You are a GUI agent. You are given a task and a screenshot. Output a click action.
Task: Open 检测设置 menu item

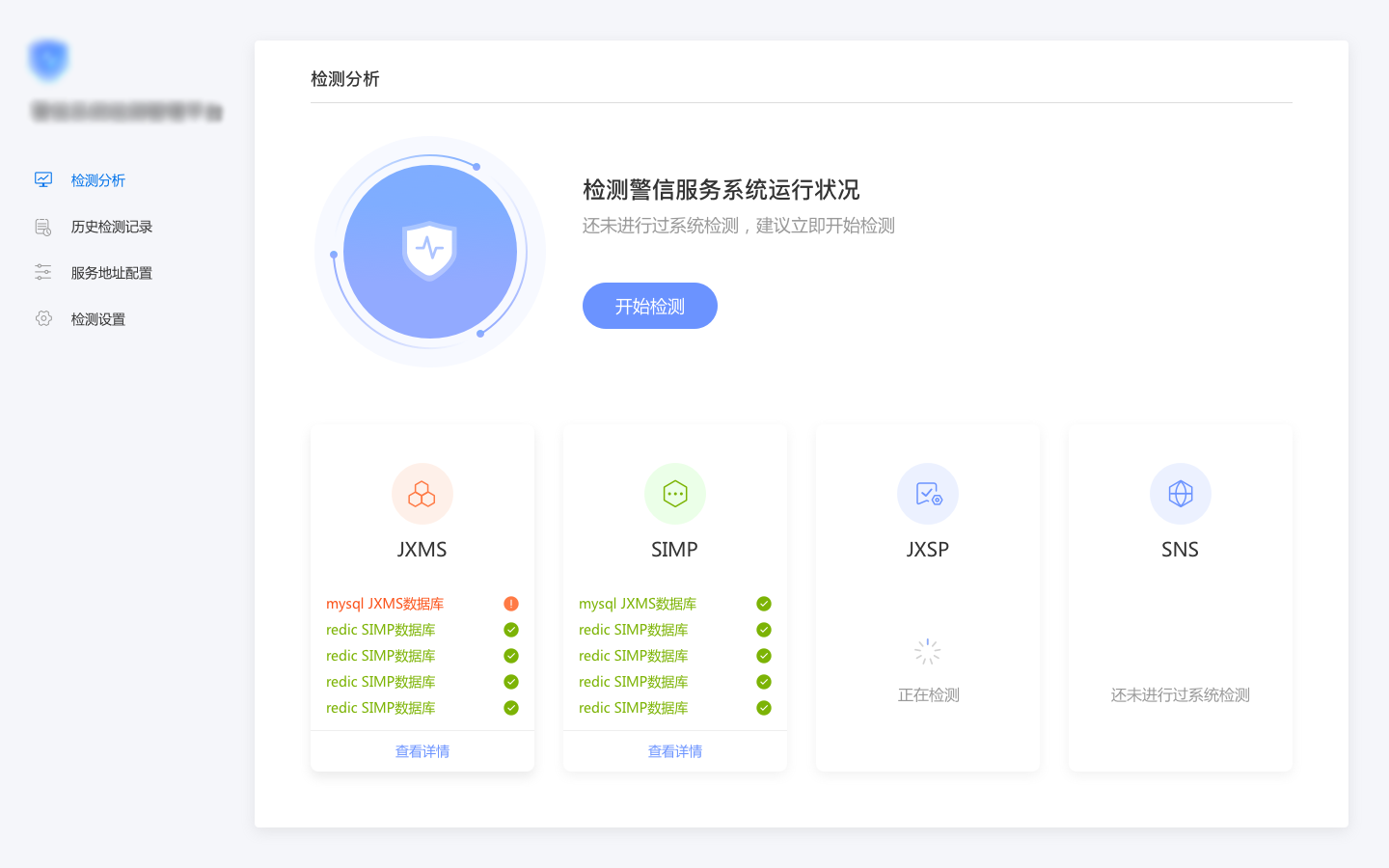coord(97,319)
